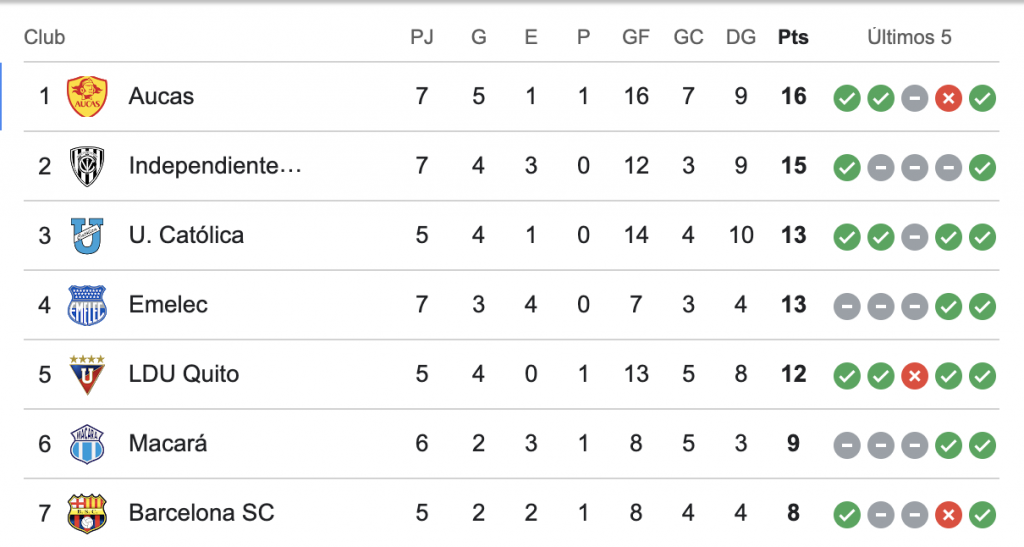Open the Aucas team name link
The height and width of the screenshot is (547, 1024).
click(161, 97)
